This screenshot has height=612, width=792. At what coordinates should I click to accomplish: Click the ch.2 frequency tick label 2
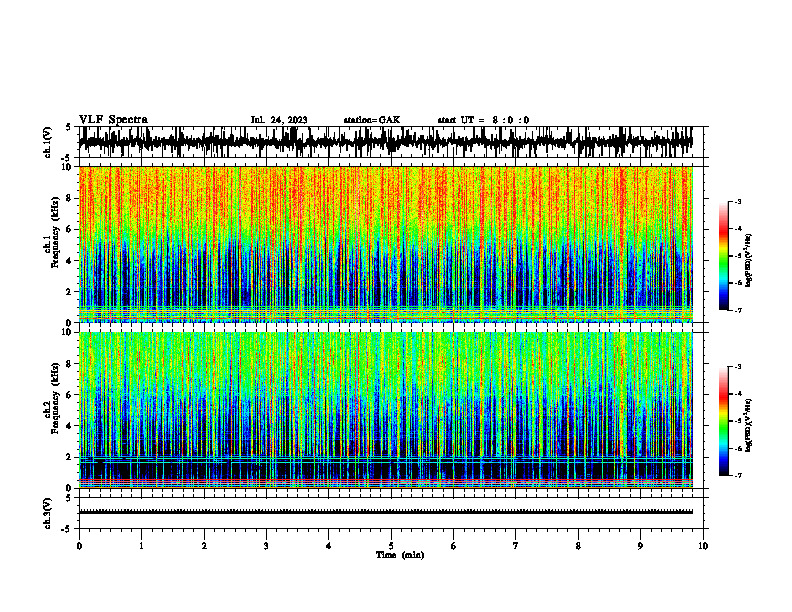(70, 457)
